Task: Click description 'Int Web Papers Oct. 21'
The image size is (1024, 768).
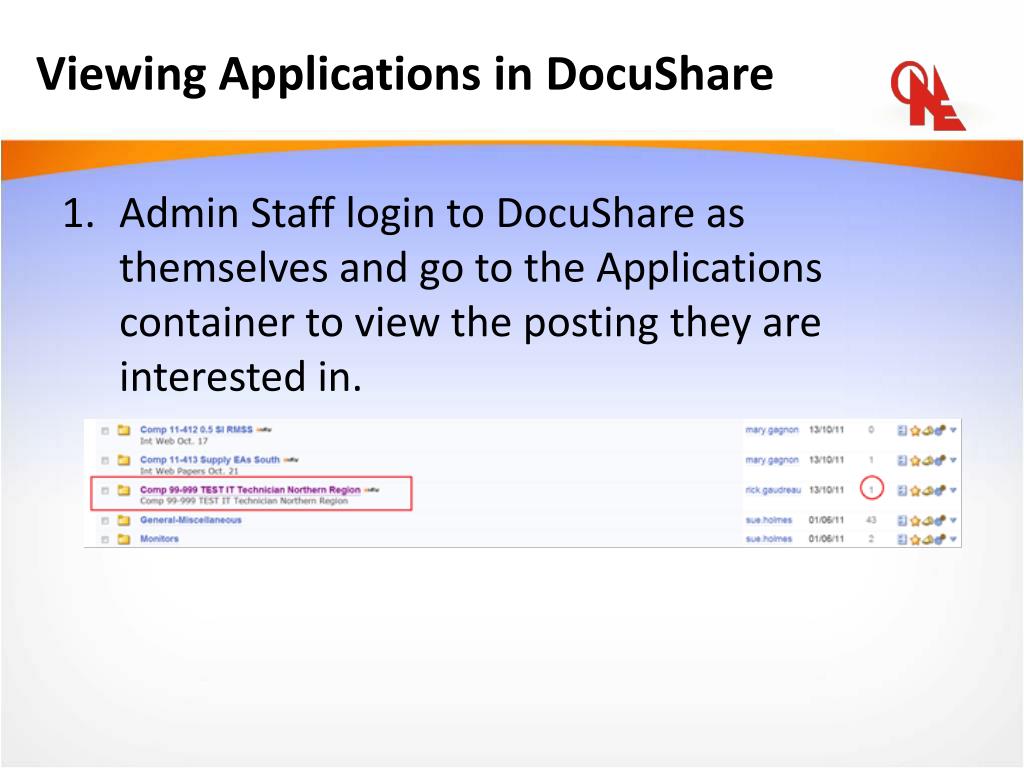Action: pyautogui.click(x=189, y=471)
